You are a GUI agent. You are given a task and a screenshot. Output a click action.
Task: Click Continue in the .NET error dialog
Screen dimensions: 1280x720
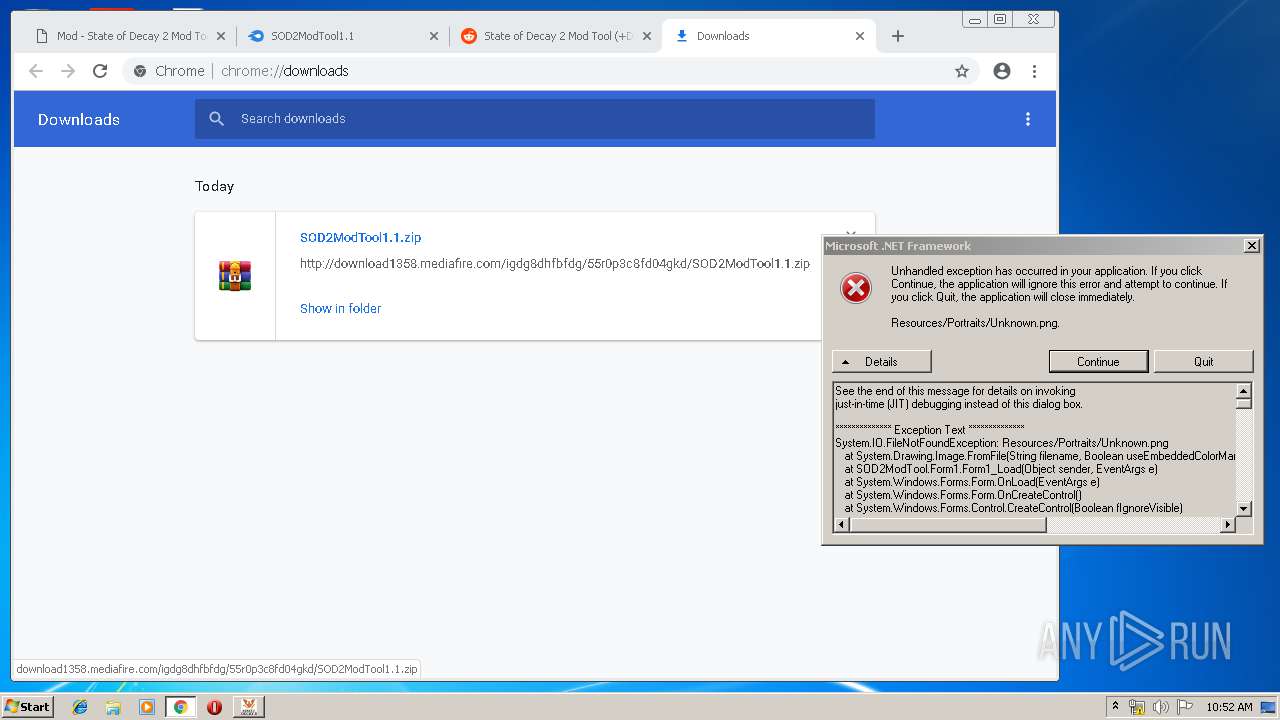[x=1098, y=362]
